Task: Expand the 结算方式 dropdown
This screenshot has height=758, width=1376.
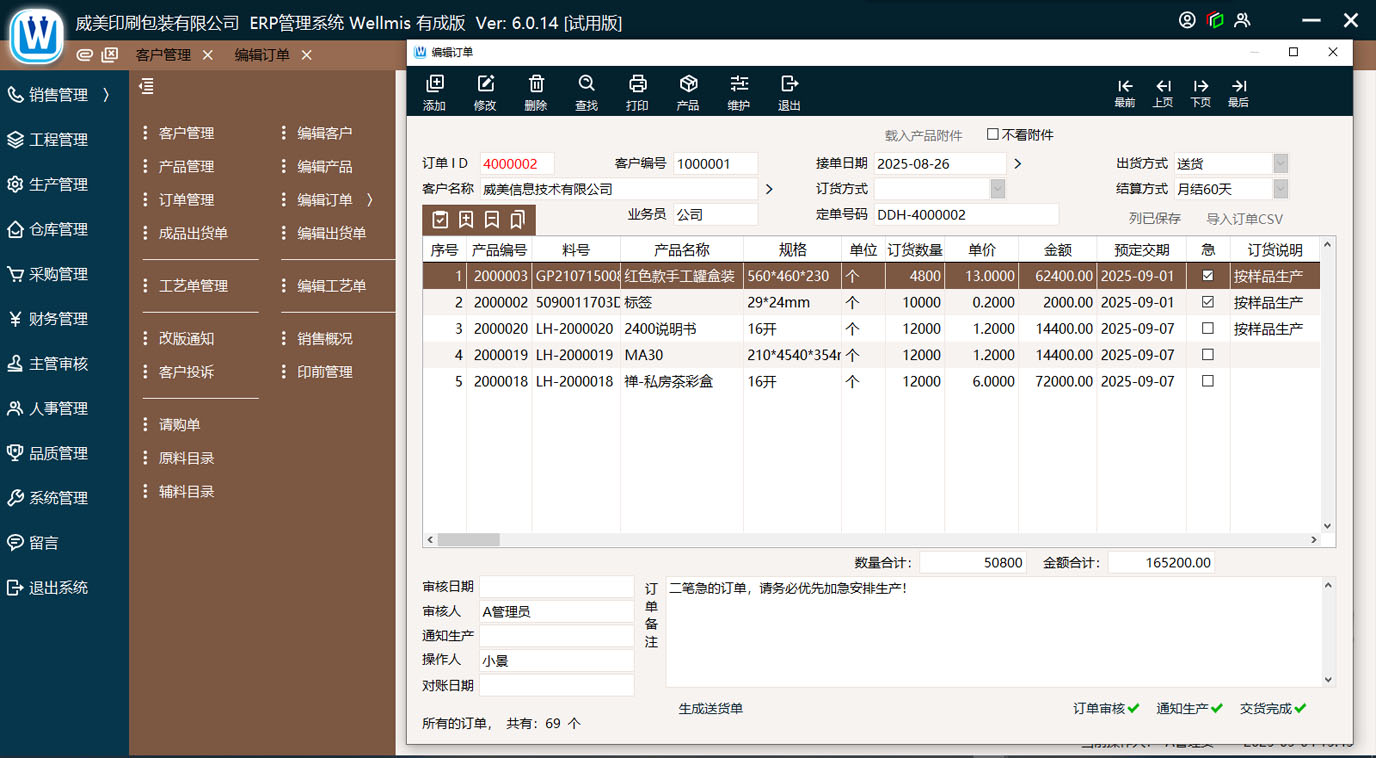Action: 1280,188
